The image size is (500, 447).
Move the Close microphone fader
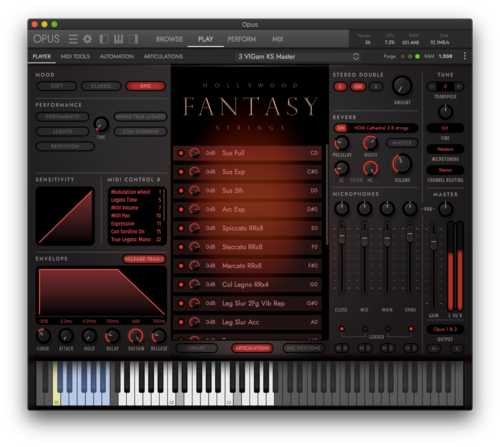tap(342, 236)
